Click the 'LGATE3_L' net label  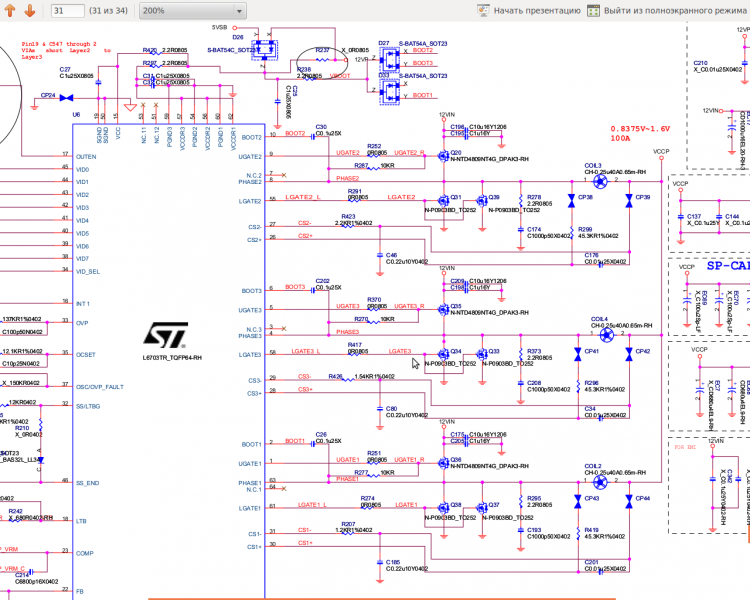tap(306, 351)
